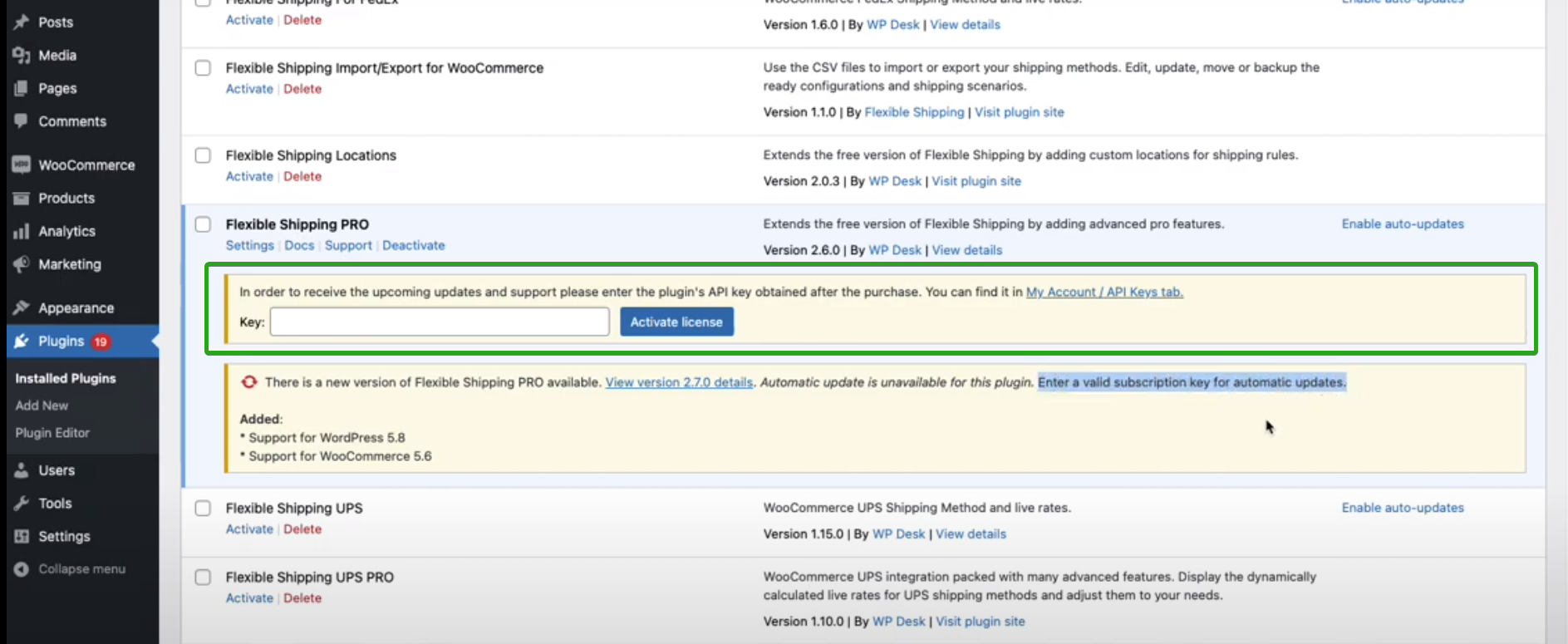Click the Products box icon
Image resolution: width=1568 pixels, height=644 pixels.
[22, 199]
